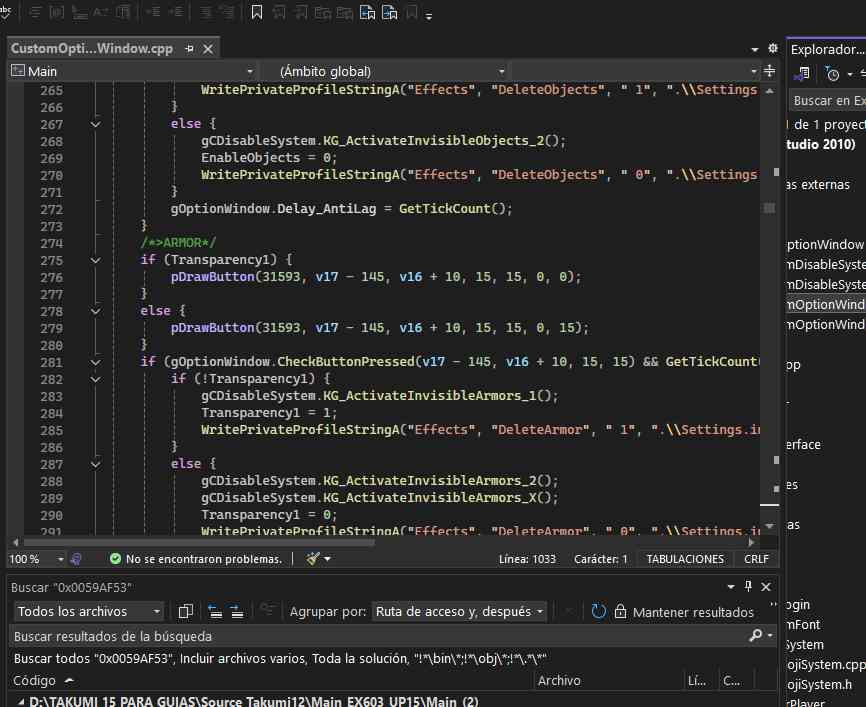
Task: Click the split editor window icon
Action: coord(769,71)
